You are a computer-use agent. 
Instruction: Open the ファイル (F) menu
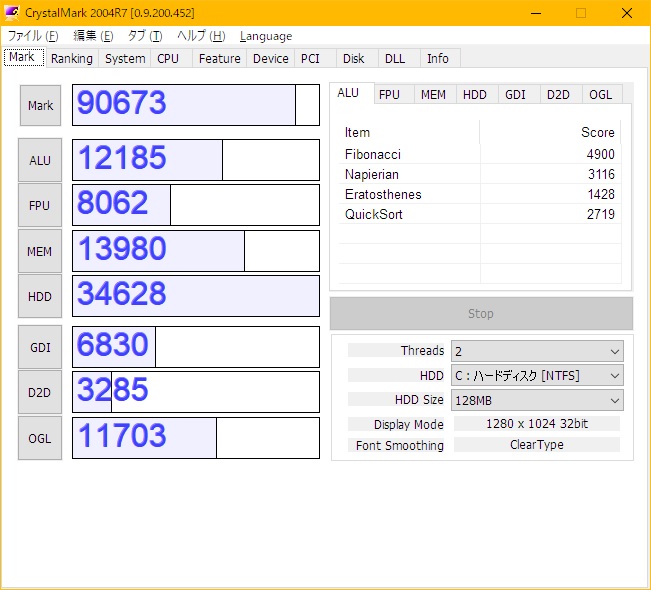coord(33,36)
